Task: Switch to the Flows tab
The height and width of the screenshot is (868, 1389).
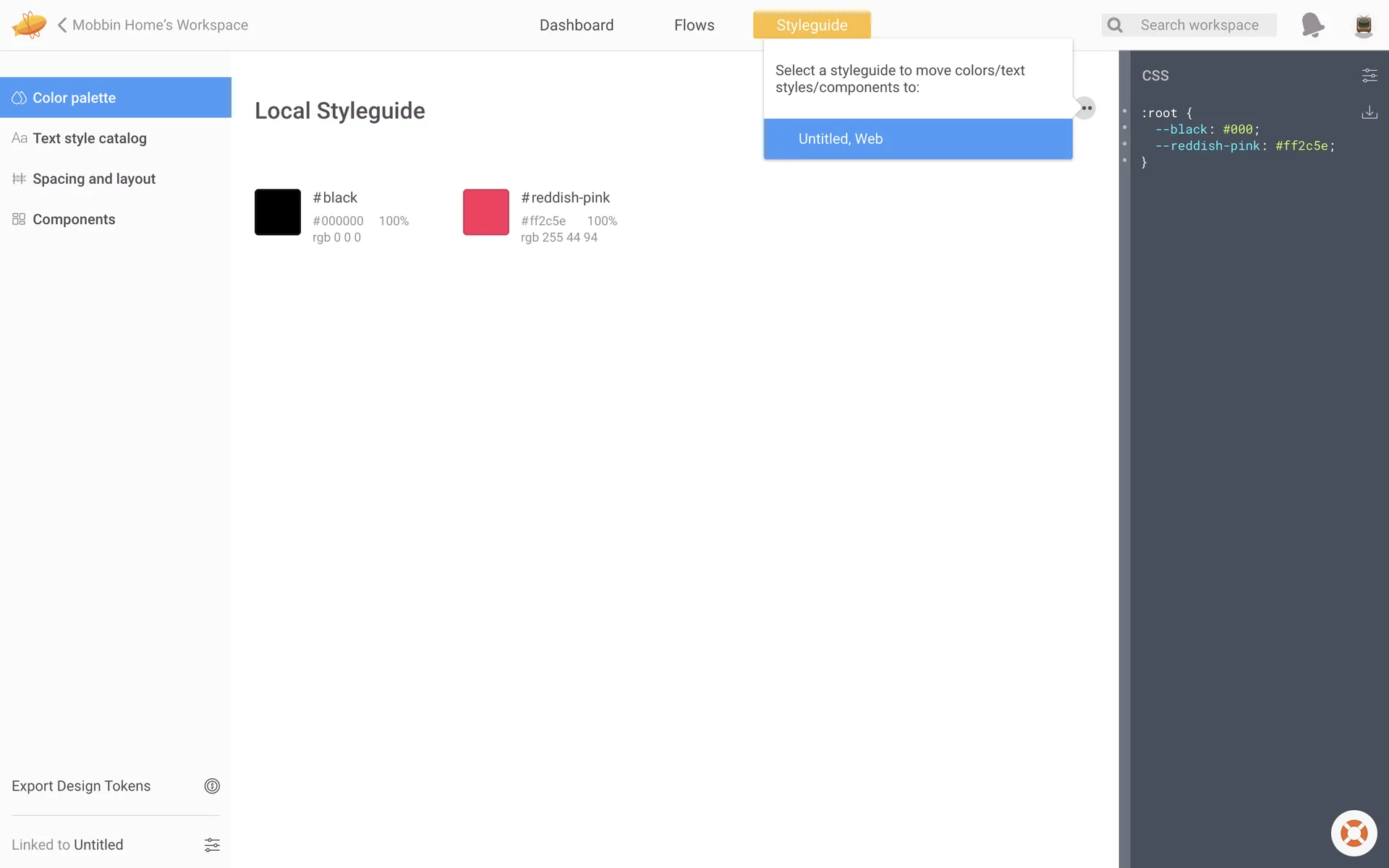Action: click(x=694, y=25)
